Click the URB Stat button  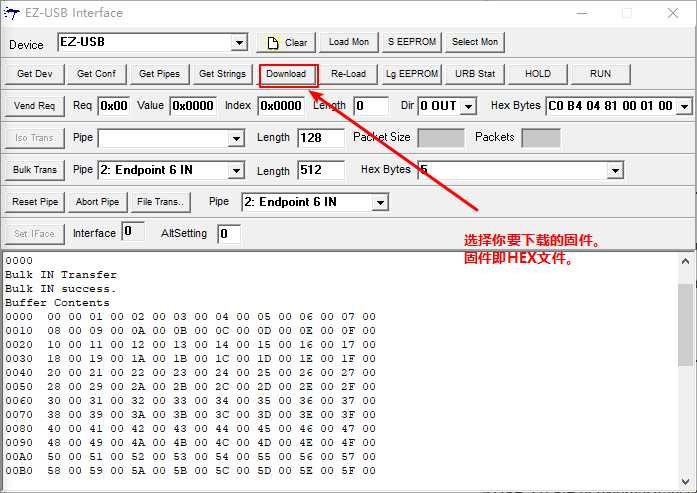point(475,74)
